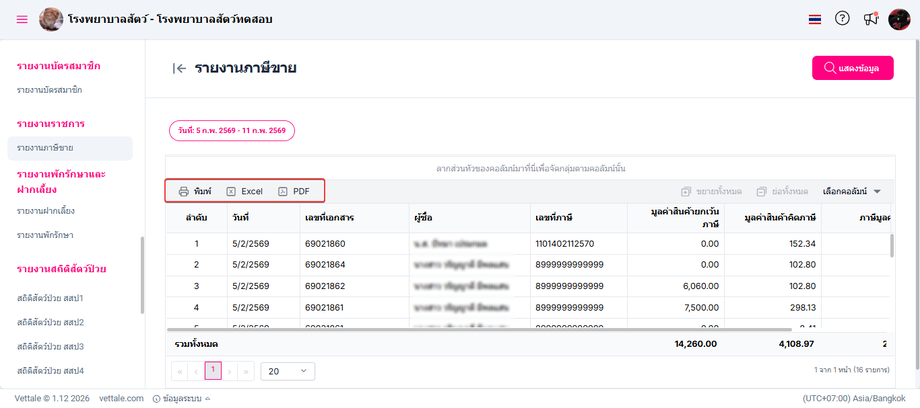Open สถิติสัตว์ป่วย สสป2 in sidebar

[x=50, y=322]
